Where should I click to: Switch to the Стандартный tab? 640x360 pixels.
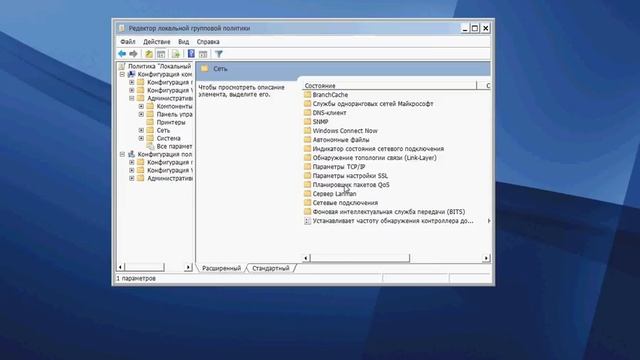tap(271, 268)
